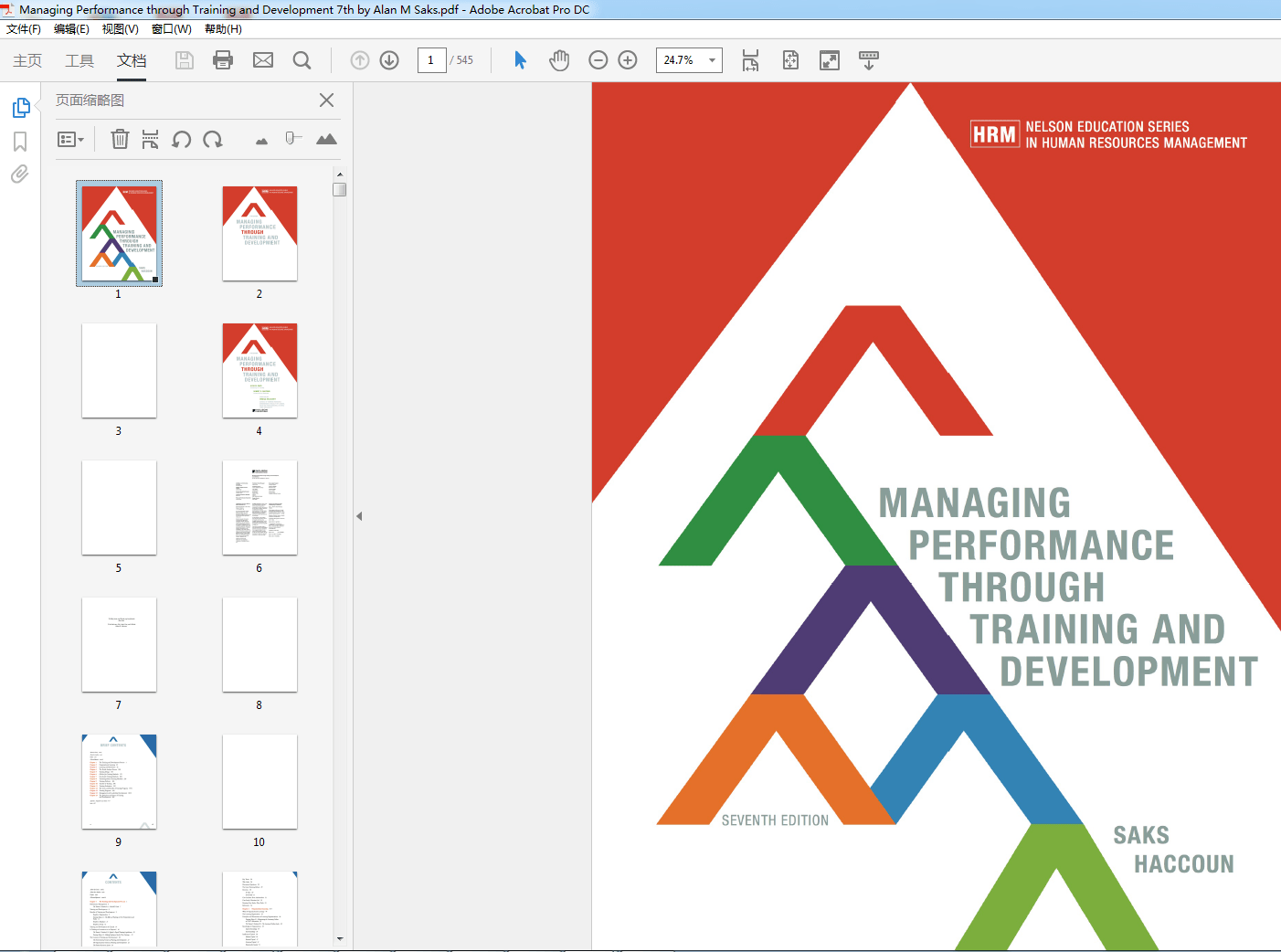
Task: Save the PDF file
Action: tap(184, 60)
